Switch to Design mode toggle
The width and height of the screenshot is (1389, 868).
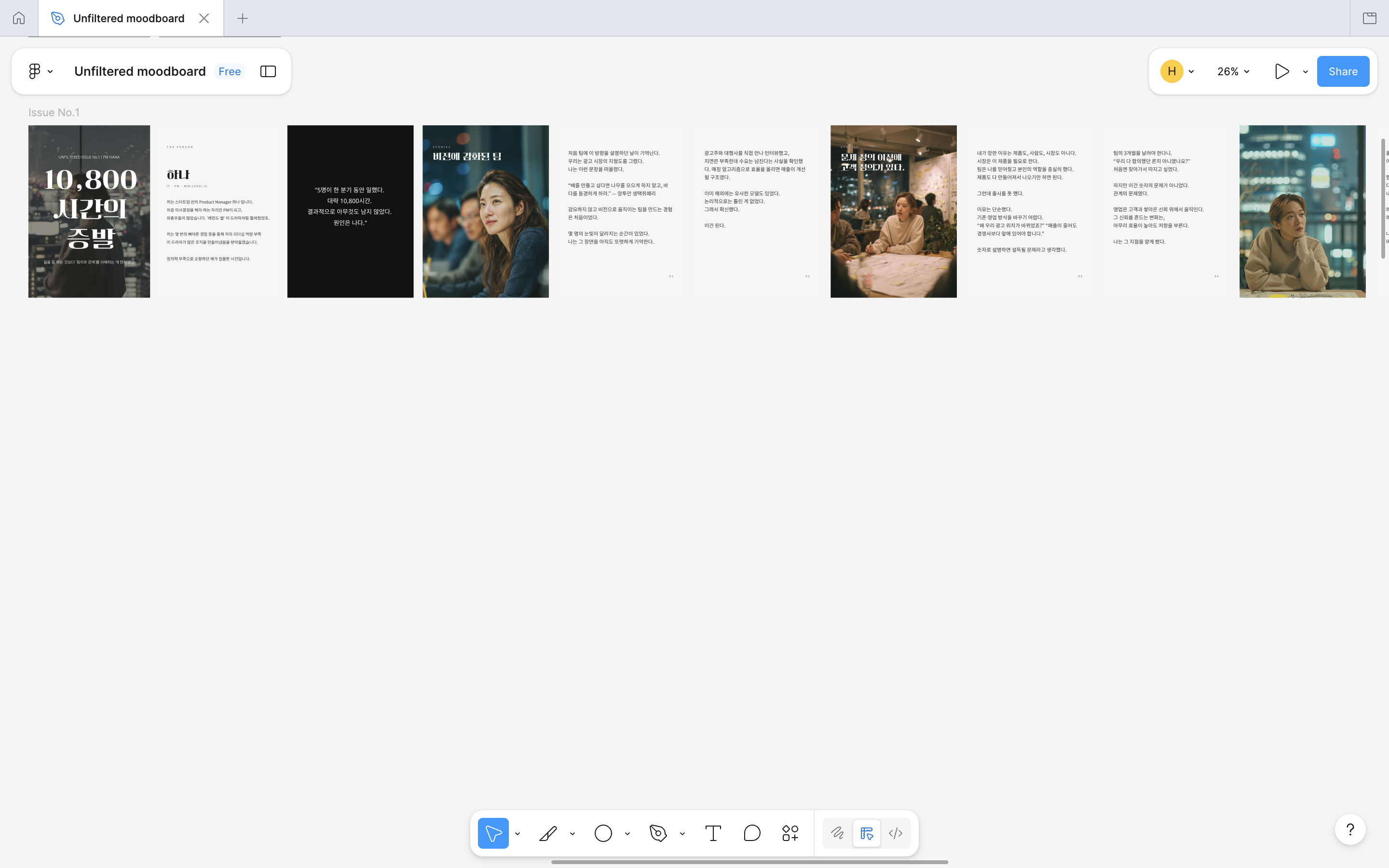(866, 833)
